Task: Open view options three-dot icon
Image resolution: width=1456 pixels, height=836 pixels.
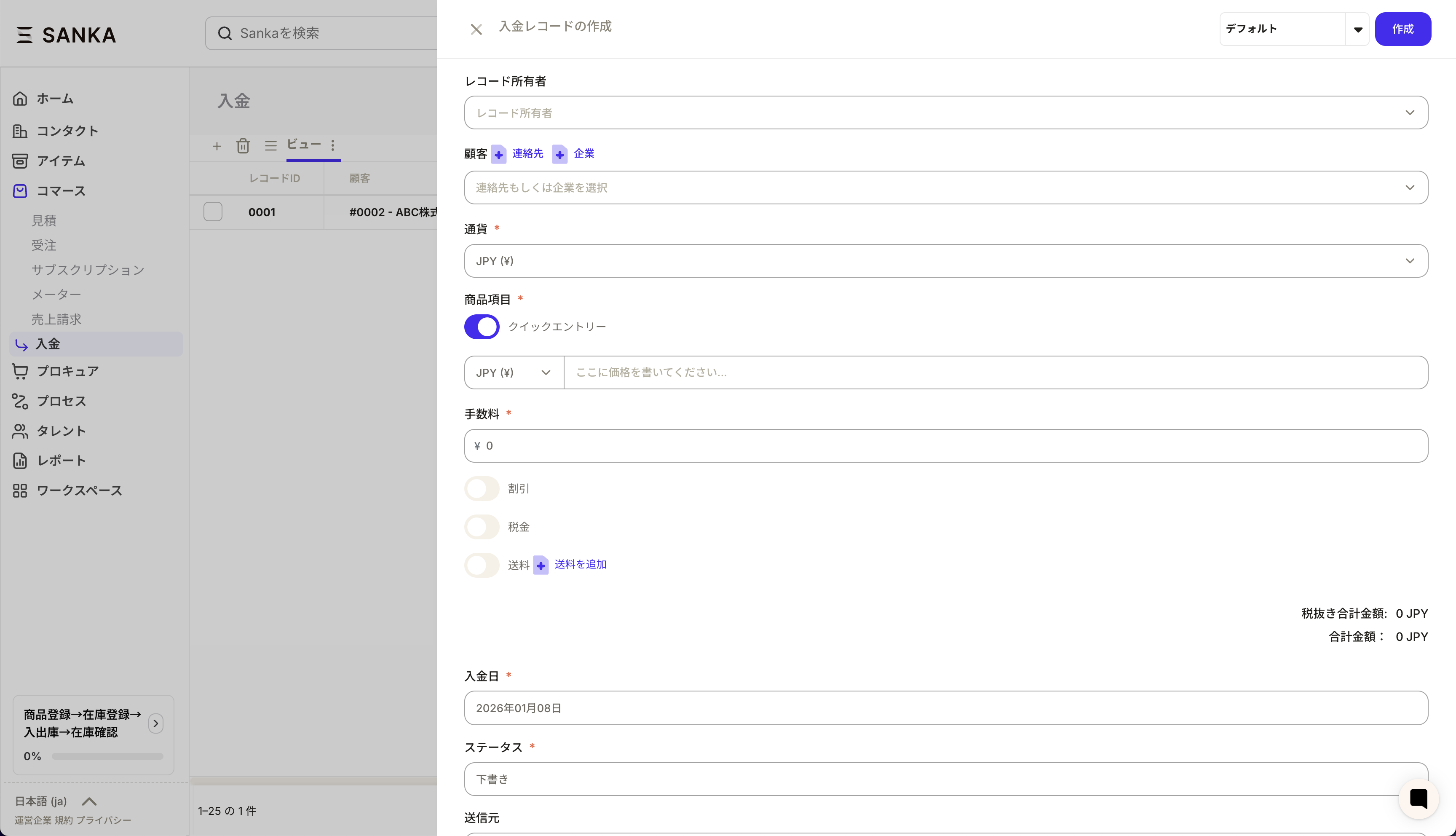Action: pos(333,145)
